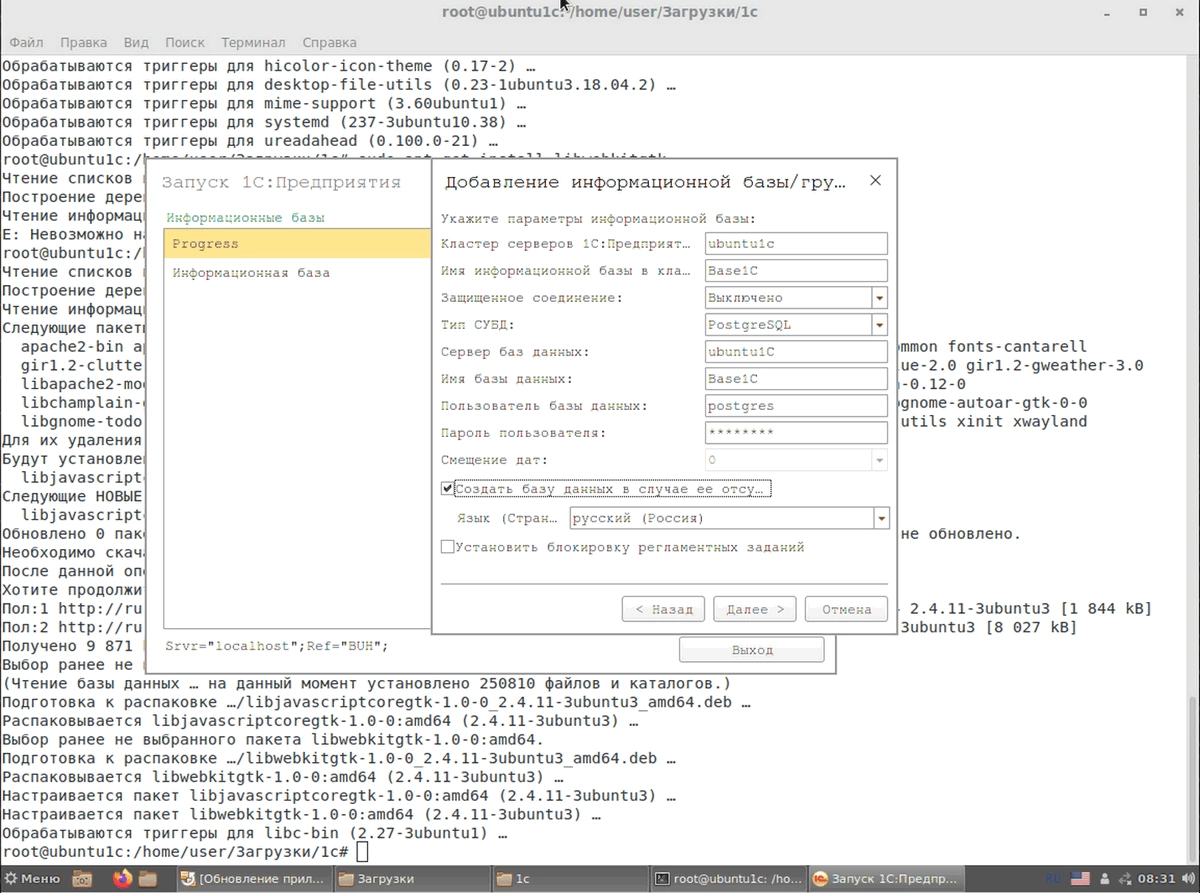Image resolution: width=1200 pixels, height=893 pixels.
Task: Click the Имя информационной базы в кластере field
Action: [x=796, y=270]
